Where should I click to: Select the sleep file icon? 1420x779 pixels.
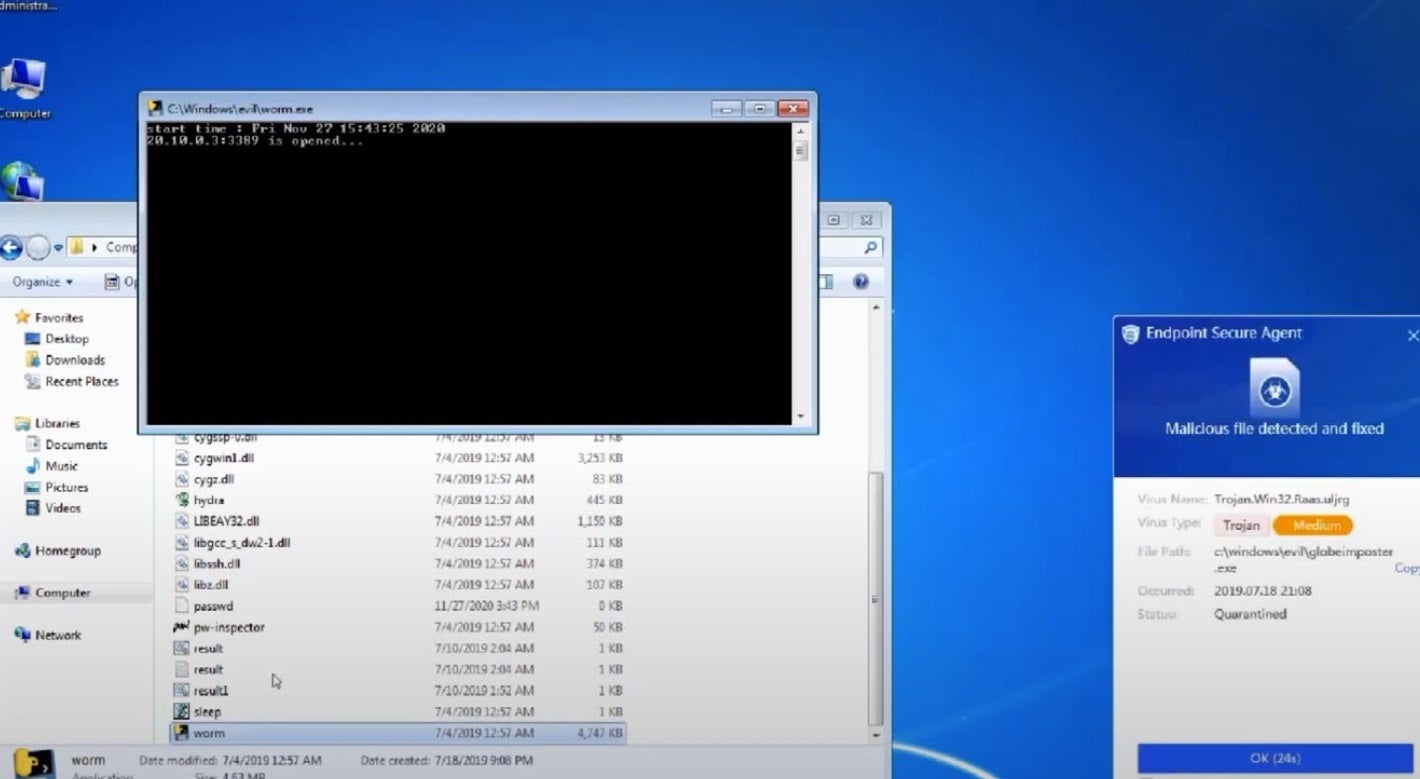[181, 711]
